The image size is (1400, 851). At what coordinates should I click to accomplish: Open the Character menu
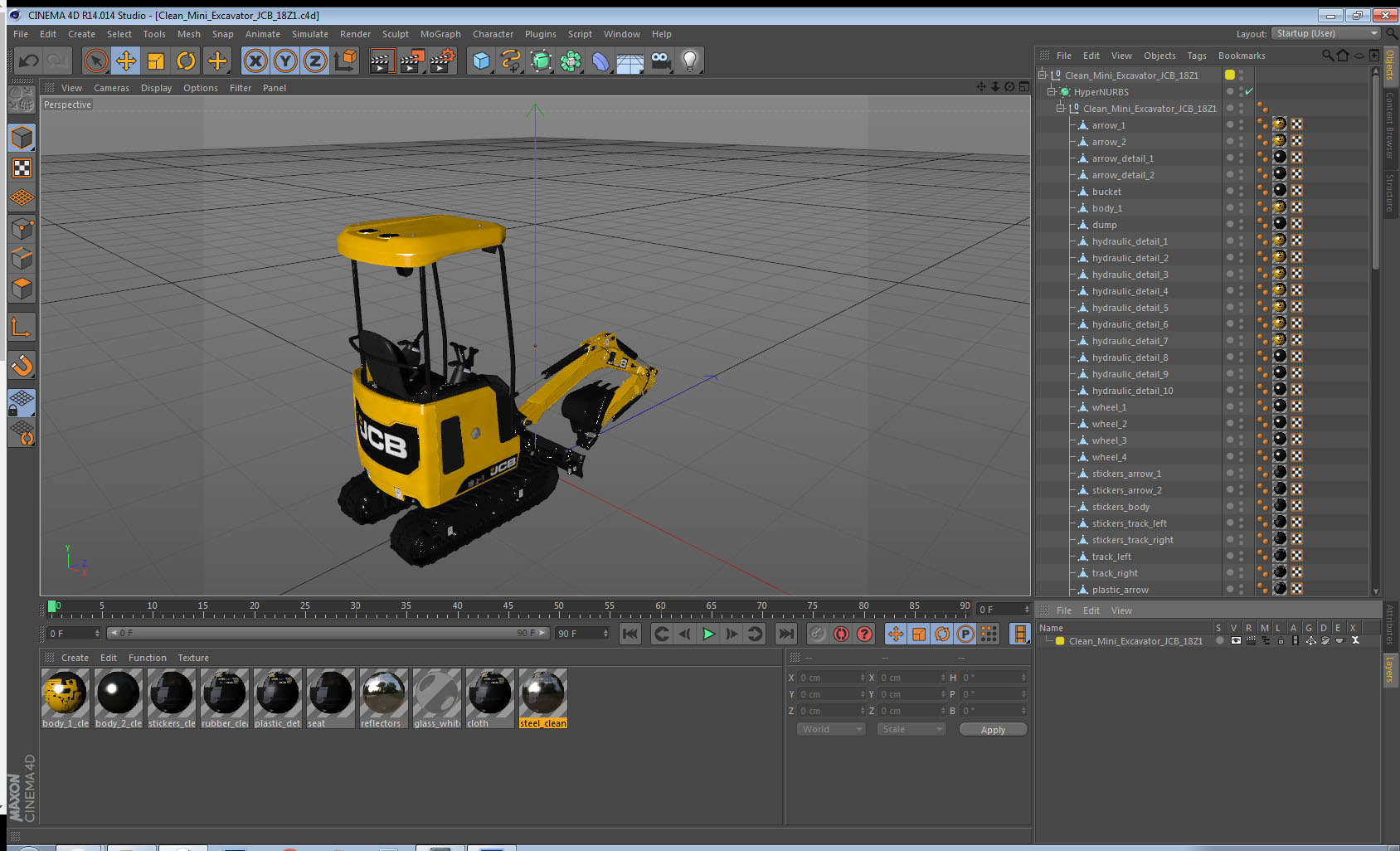[493, 34]
